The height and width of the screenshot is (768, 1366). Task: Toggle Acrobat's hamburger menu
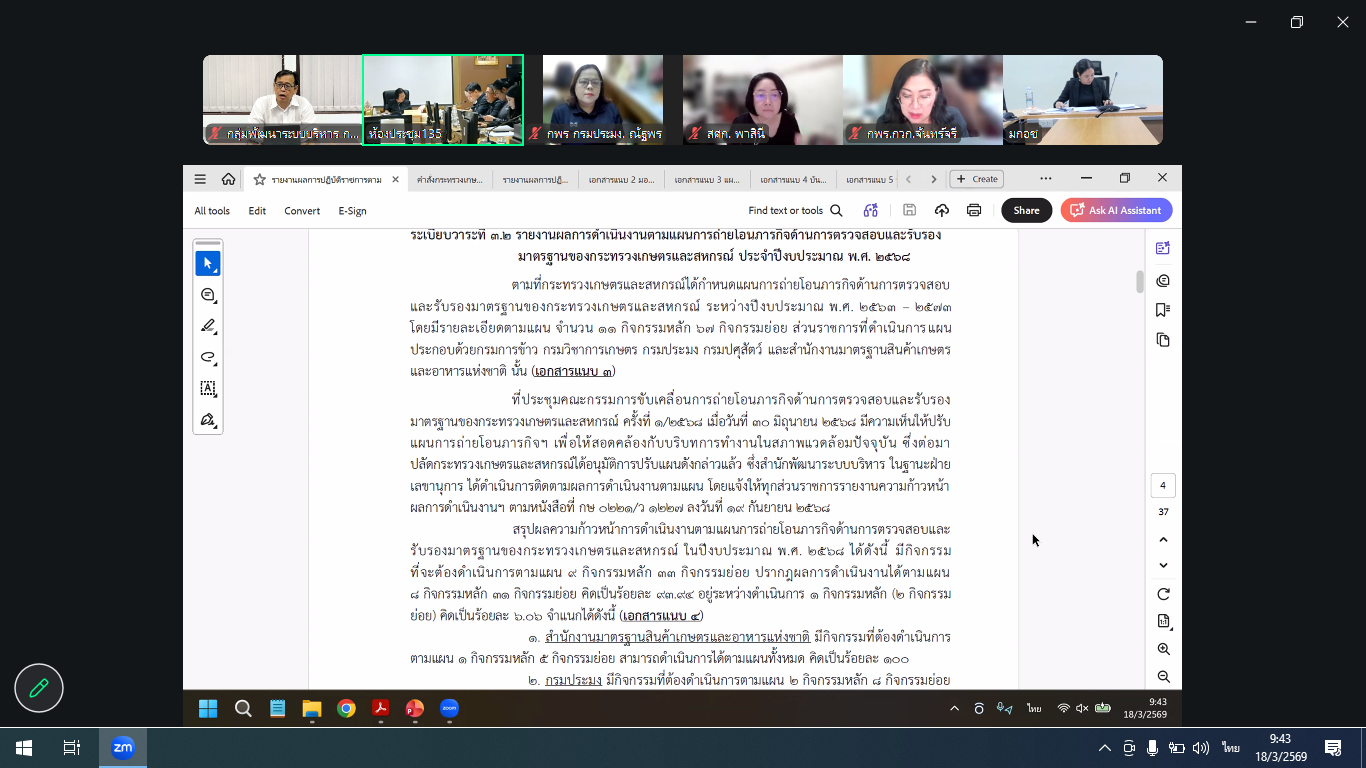coord(200,179)
